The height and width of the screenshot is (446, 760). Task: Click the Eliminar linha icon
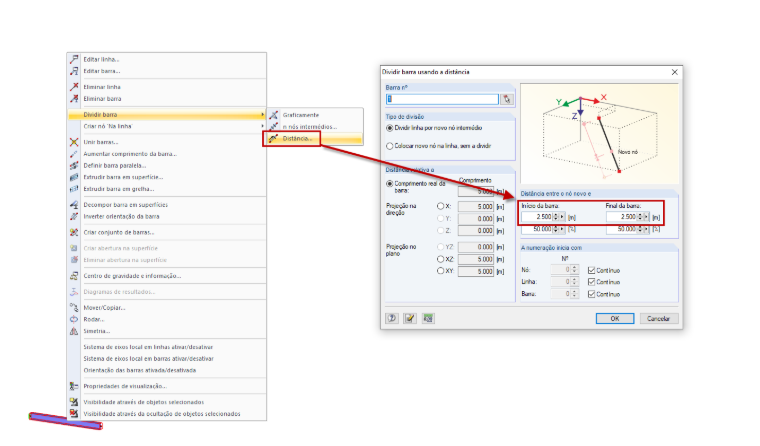click(74, 87)
